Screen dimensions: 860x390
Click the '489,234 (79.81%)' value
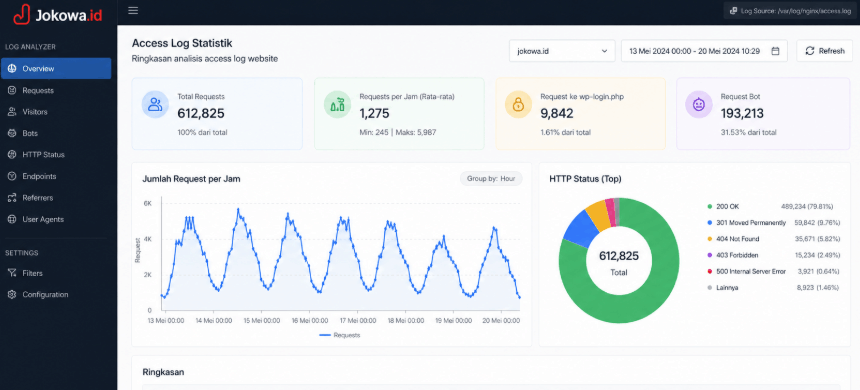(807, 207)
